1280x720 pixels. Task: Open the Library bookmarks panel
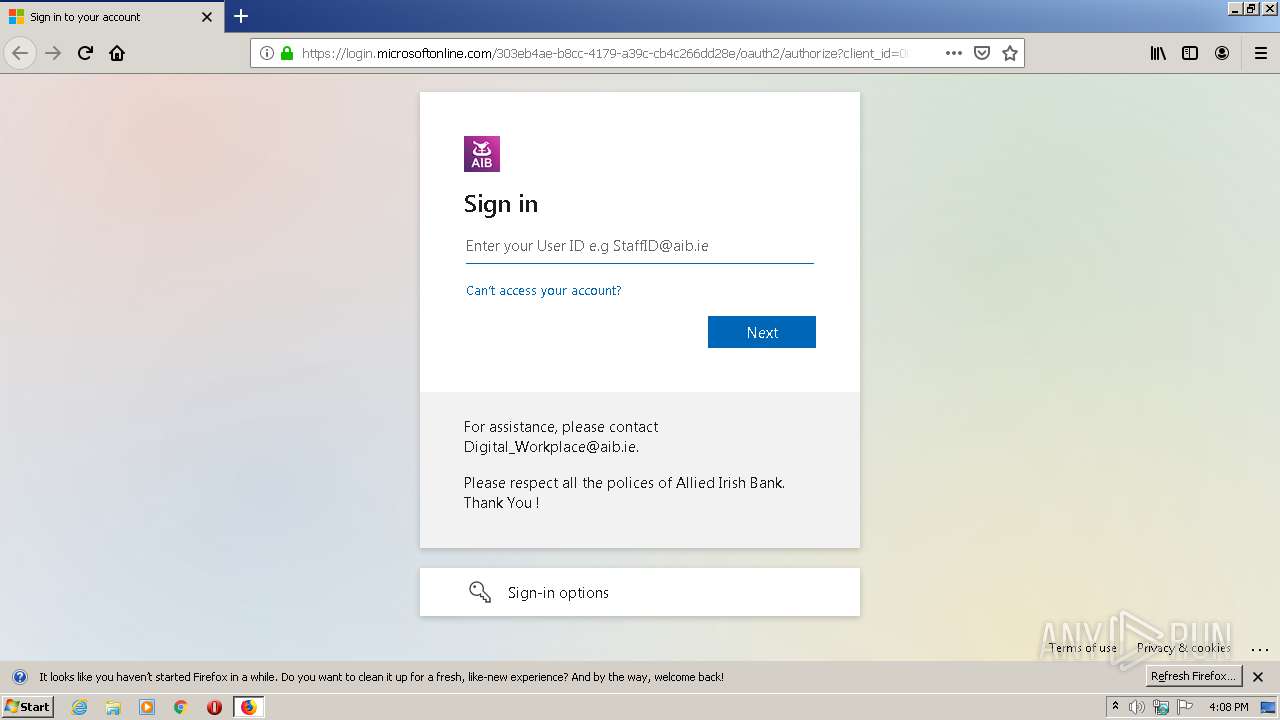(x=1158, y=53)
